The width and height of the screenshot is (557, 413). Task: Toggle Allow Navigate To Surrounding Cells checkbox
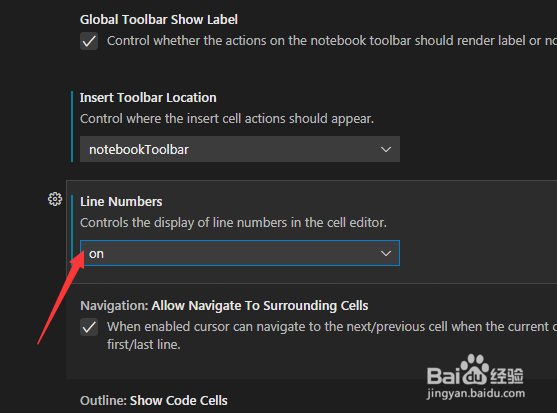pos(89,327)
